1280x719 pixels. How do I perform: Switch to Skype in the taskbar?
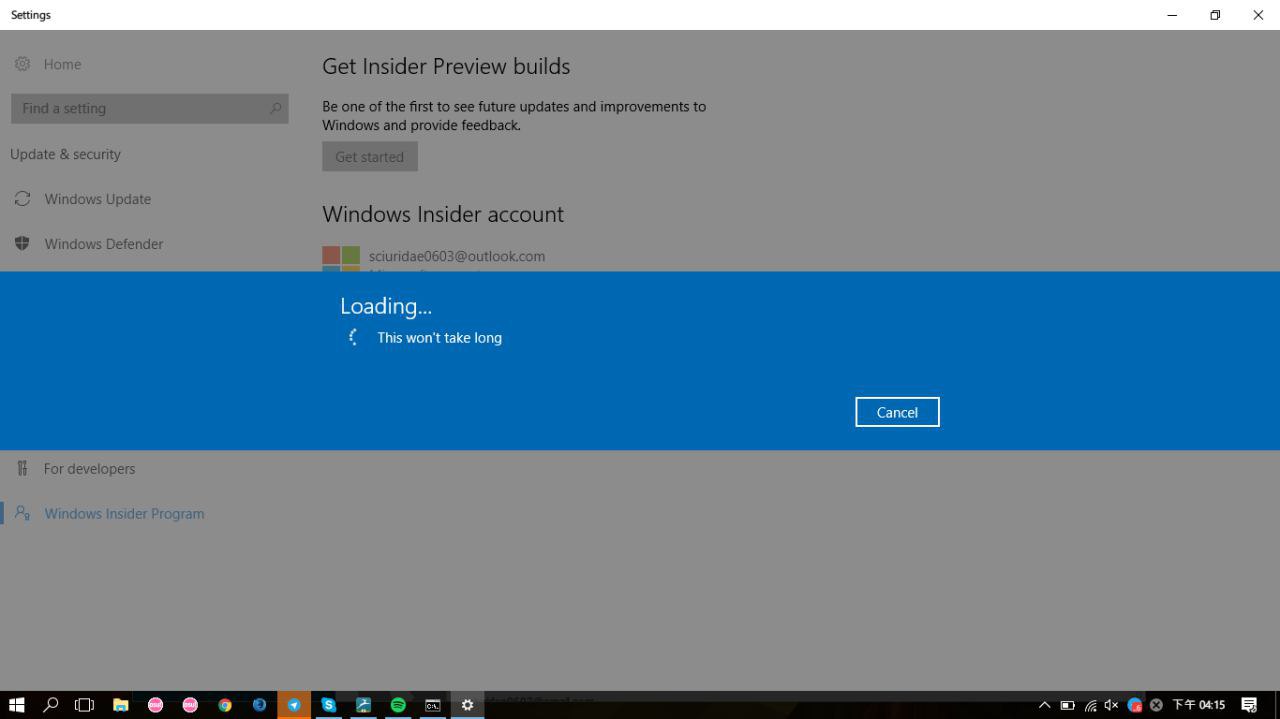tap(329, 705)
